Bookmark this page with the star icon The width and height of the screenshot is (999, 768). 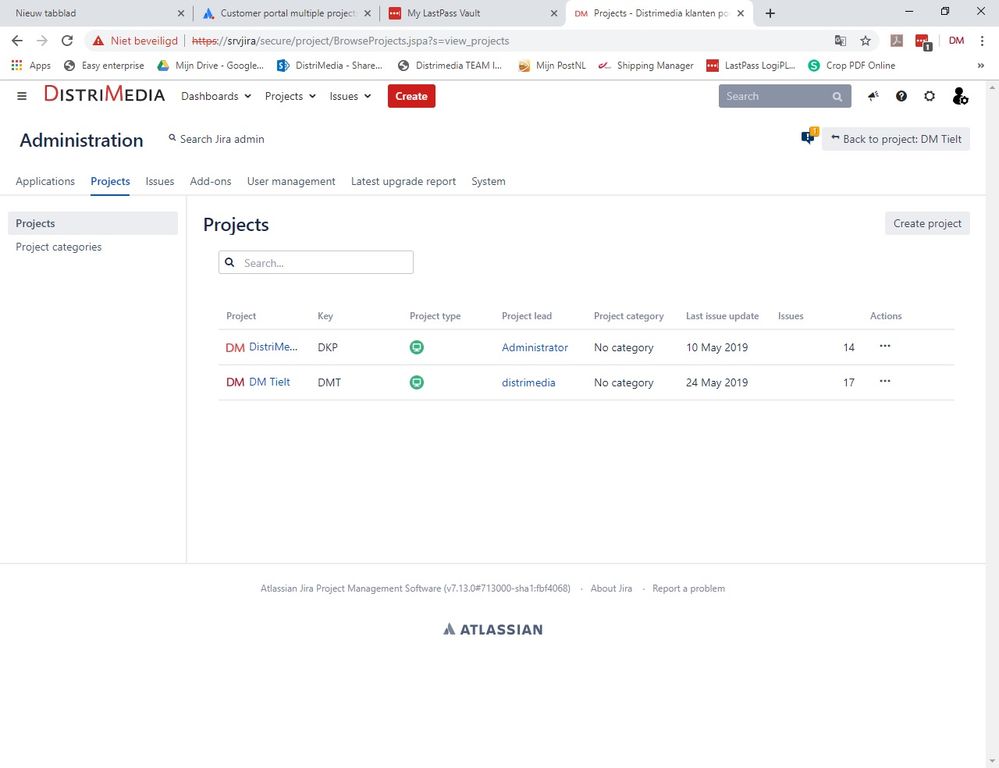pyautogui.click(x=865, y=41)
